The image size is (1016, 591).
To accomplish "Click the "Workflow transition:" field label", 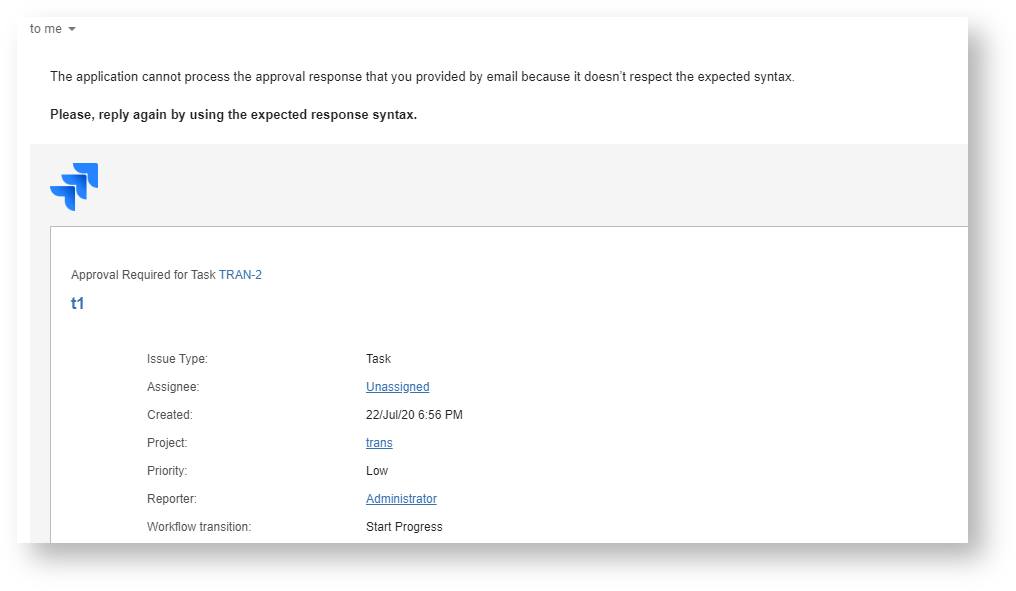I will pos(199,527).
